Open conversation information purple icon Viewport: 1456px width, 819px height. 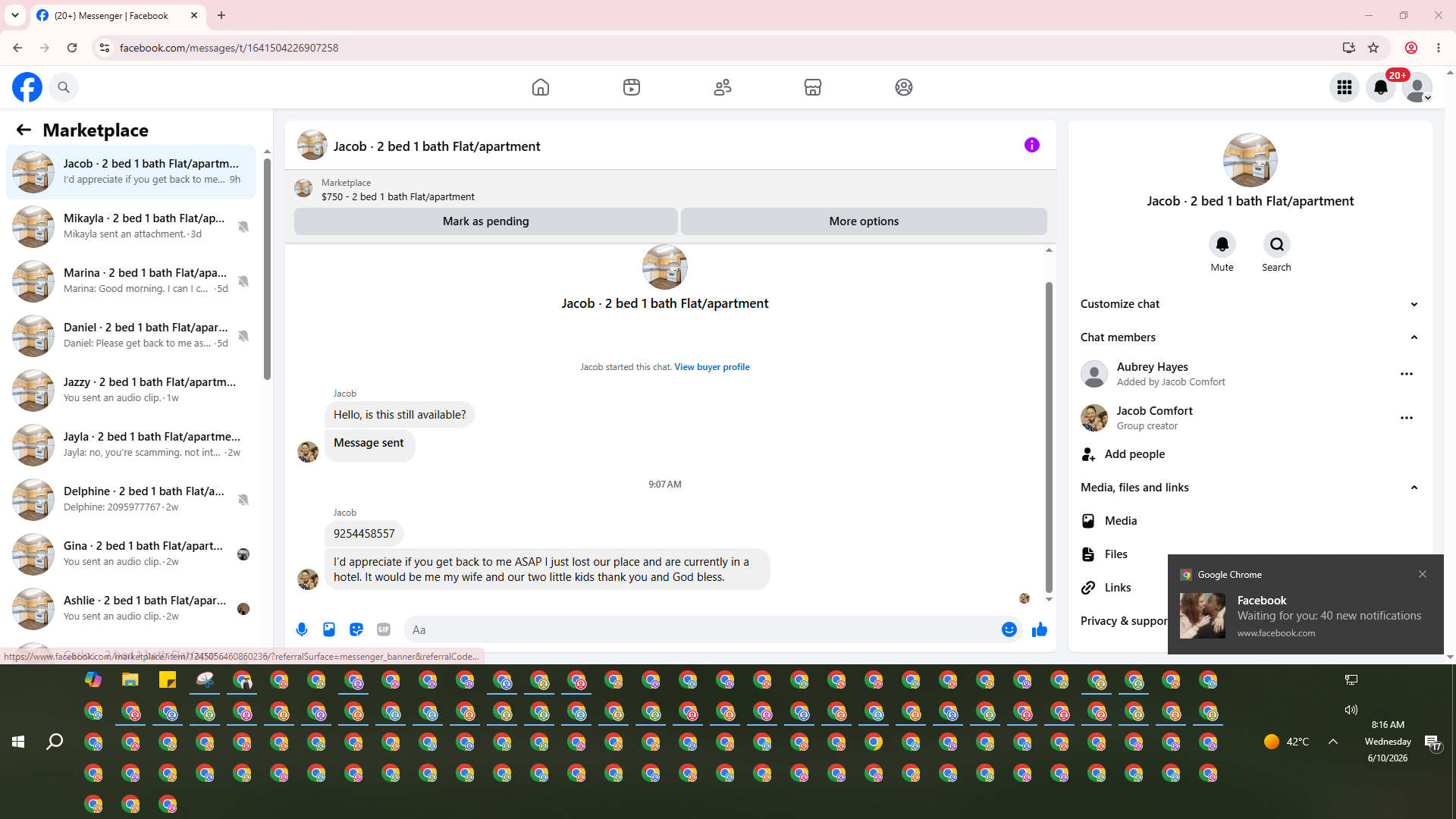[1032, 145]
